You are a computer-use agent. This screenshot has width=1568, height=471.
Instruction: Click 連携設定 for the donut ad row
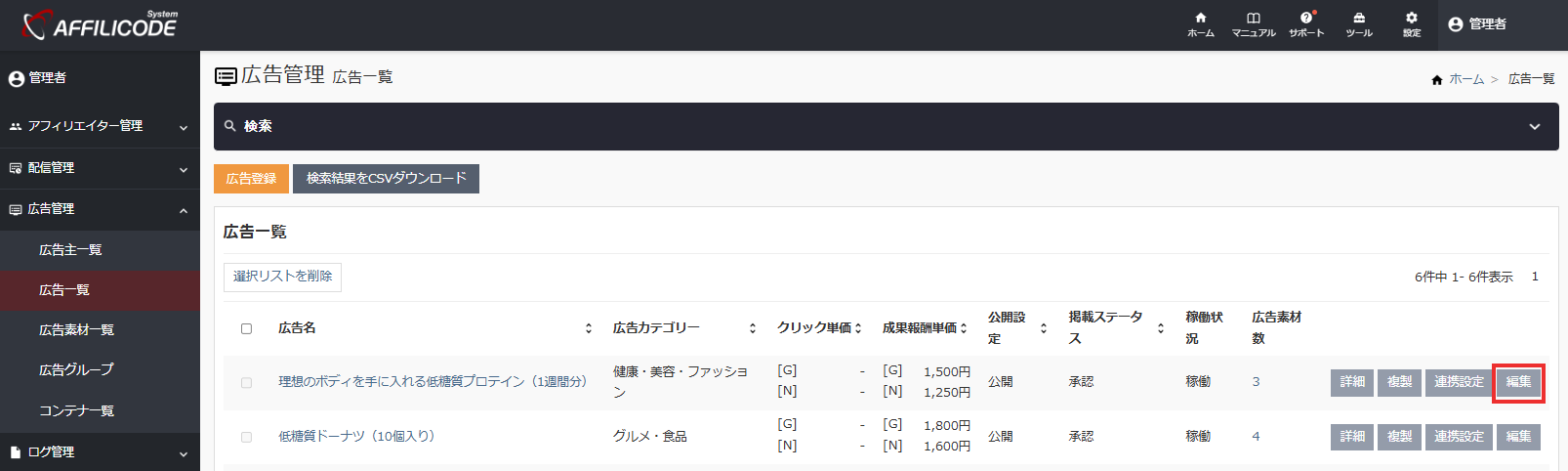(x=1459, y=437)
